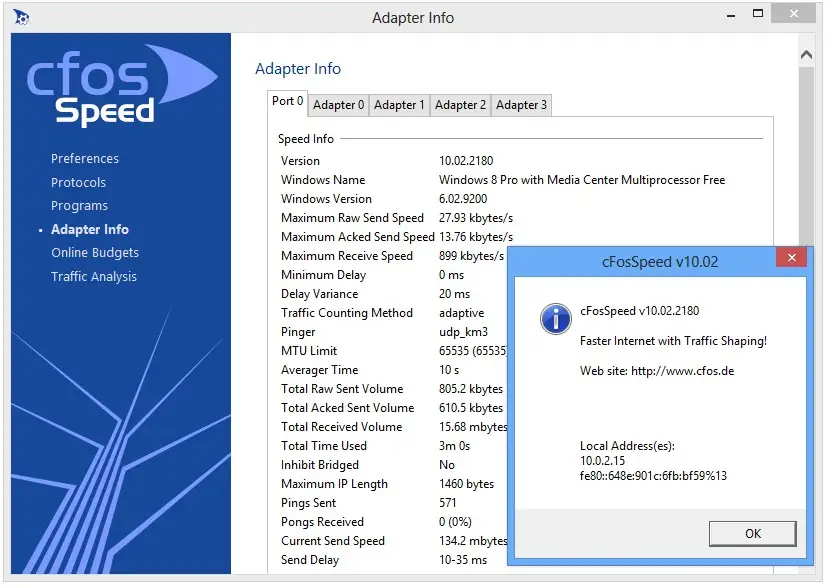Click the IPv6 address fe80::648e:901c:6fb:bf59%13

(653, 476)
